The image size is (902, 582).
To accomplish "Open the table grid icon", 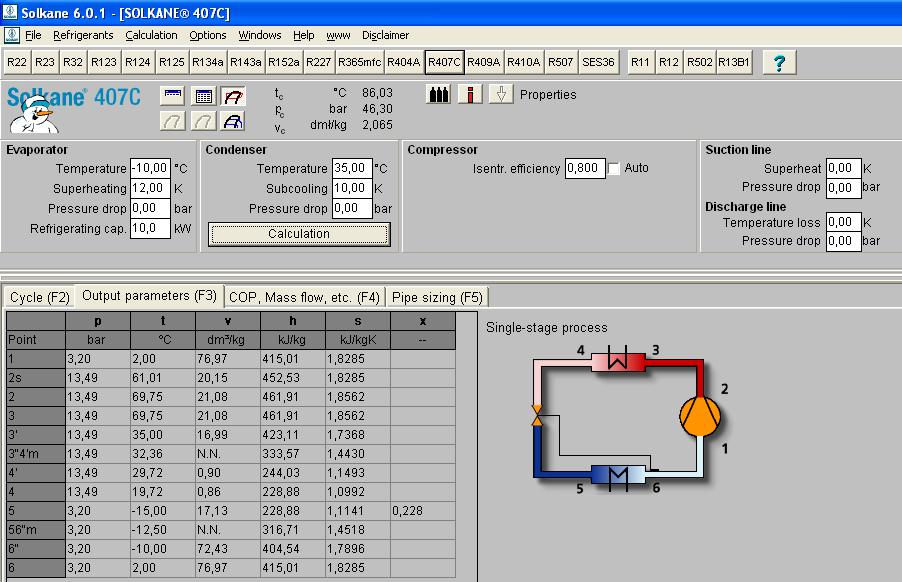I will (203, 95).
